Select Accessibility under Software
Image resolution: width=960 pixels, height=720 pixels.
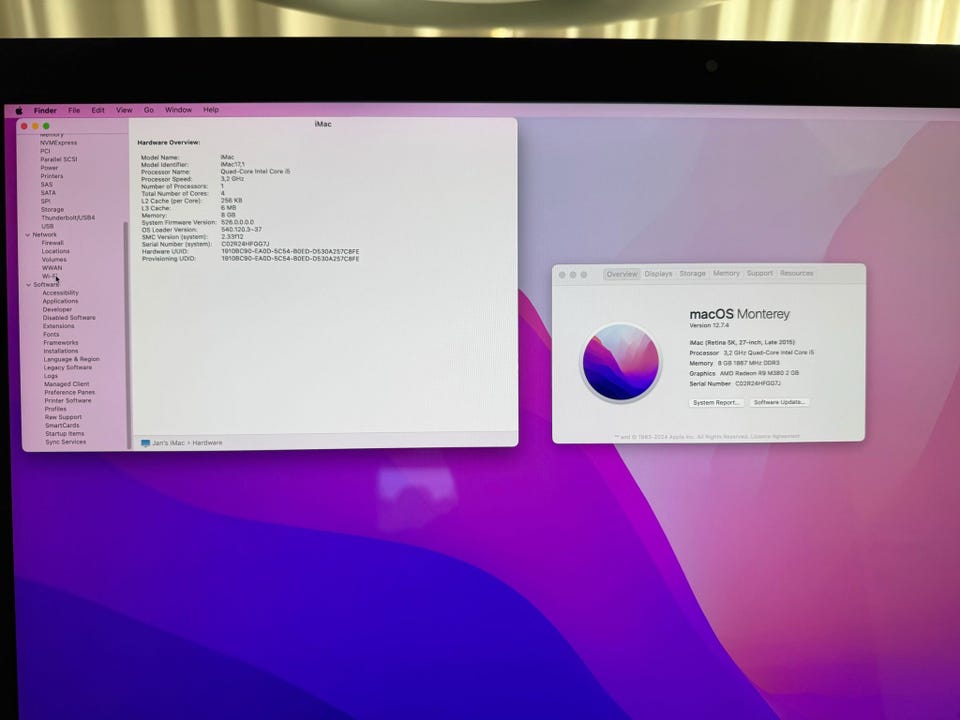(x=60, y=293)
